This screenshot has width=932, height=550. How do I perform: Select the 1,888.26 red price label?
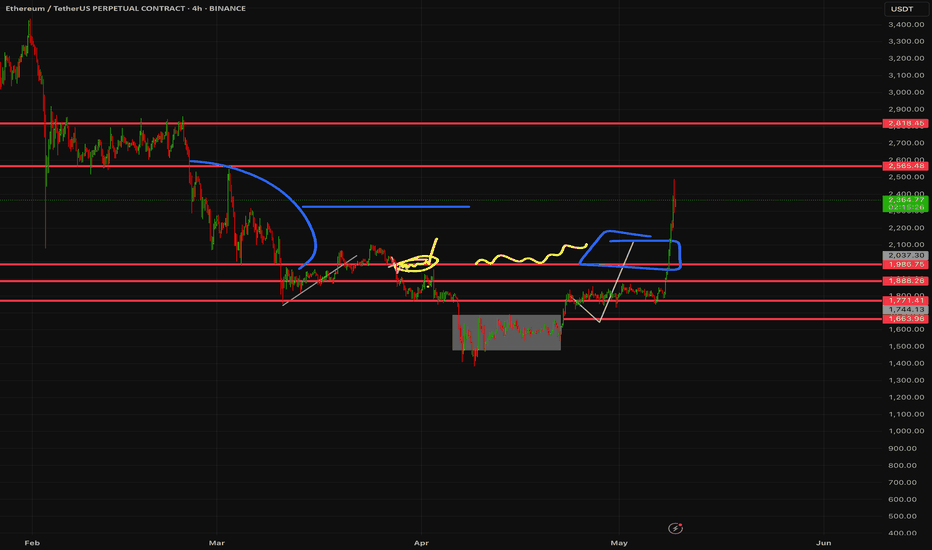pyautogui.click(x=906, y=281)
